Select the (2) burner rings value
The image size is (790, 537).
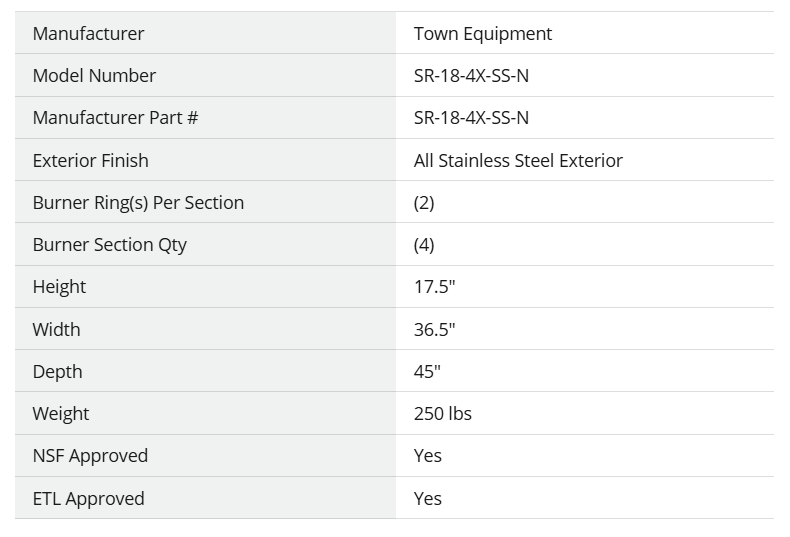[424, 203]
